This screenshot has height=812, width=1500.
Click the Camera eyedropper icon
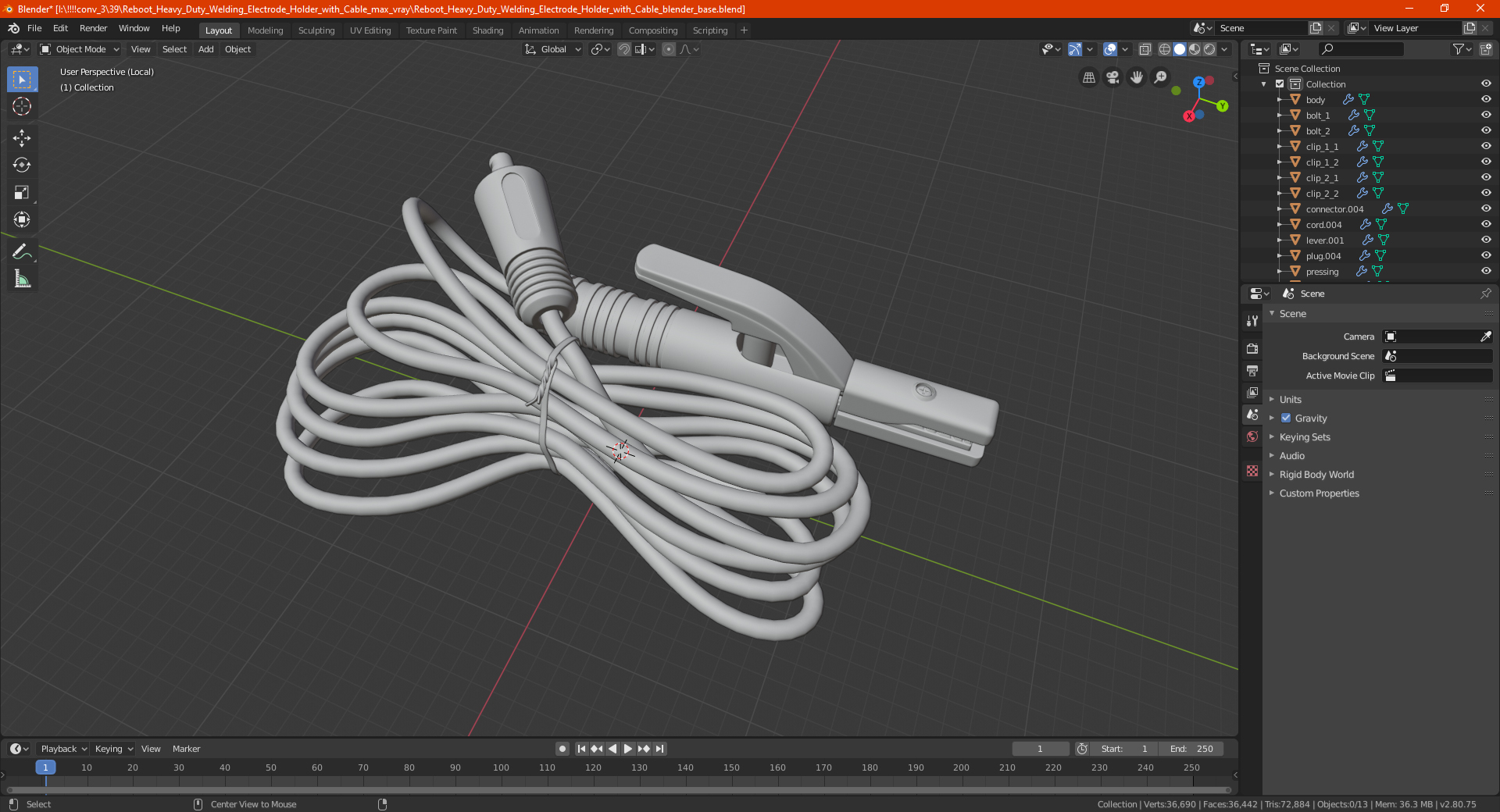coord(1485,337)
